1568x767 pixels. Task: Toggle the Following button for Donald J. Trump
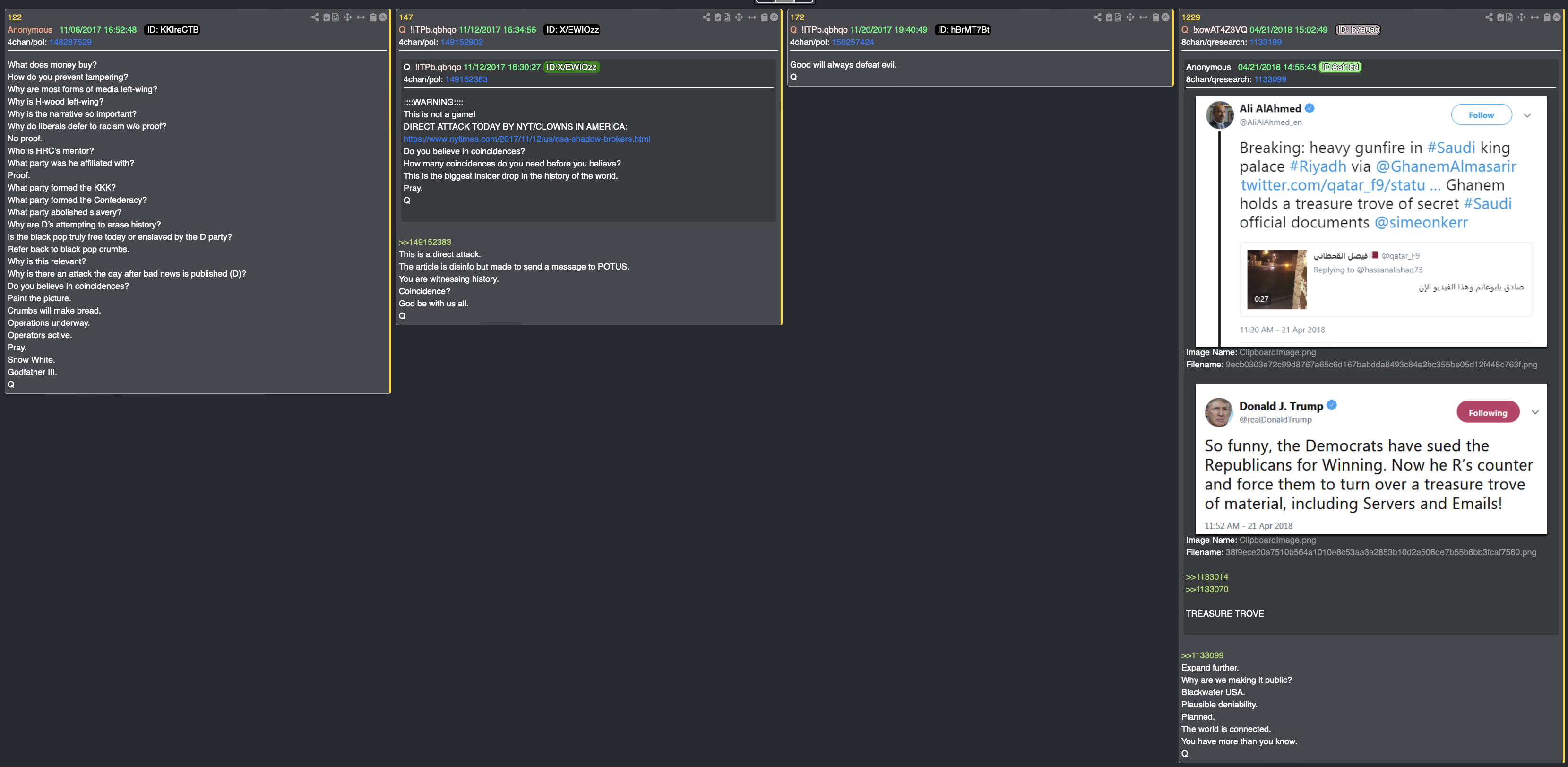click(x=1487, y=412)
